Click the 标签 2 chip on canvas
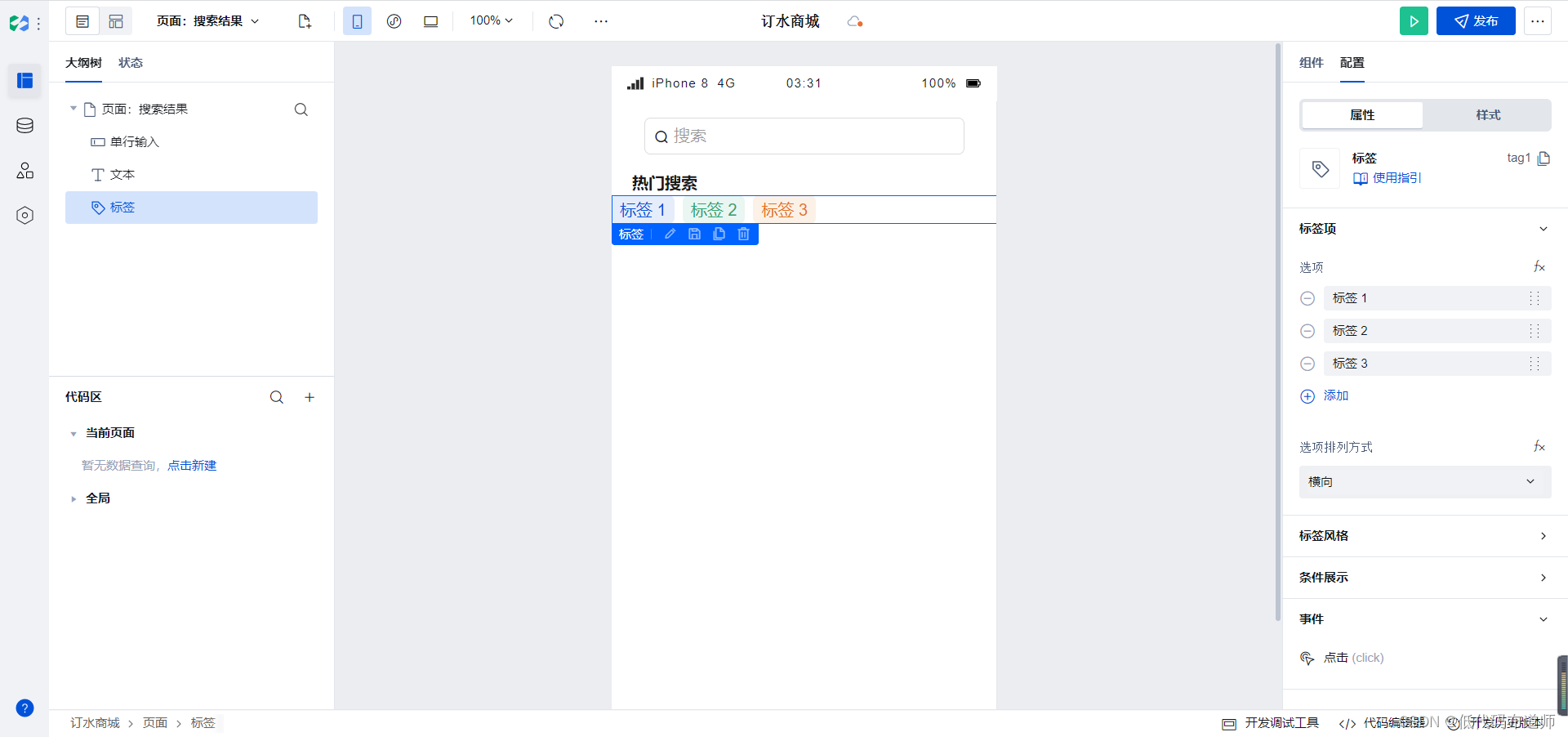 (713, 210)
